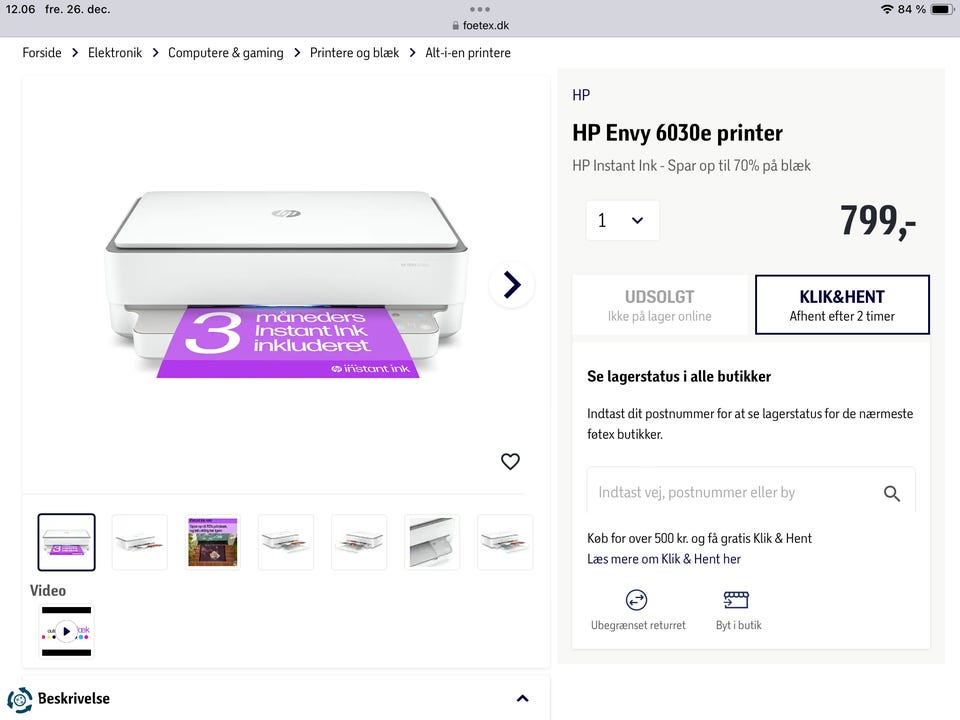
Task: Click the search magnifier in postcode field
Action: (x=892, y=493)
